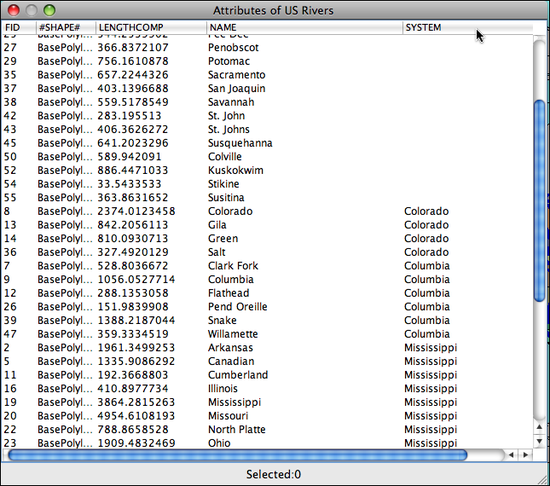
Task: Sort by the FID column header
Action: click(x=19, y=27)
